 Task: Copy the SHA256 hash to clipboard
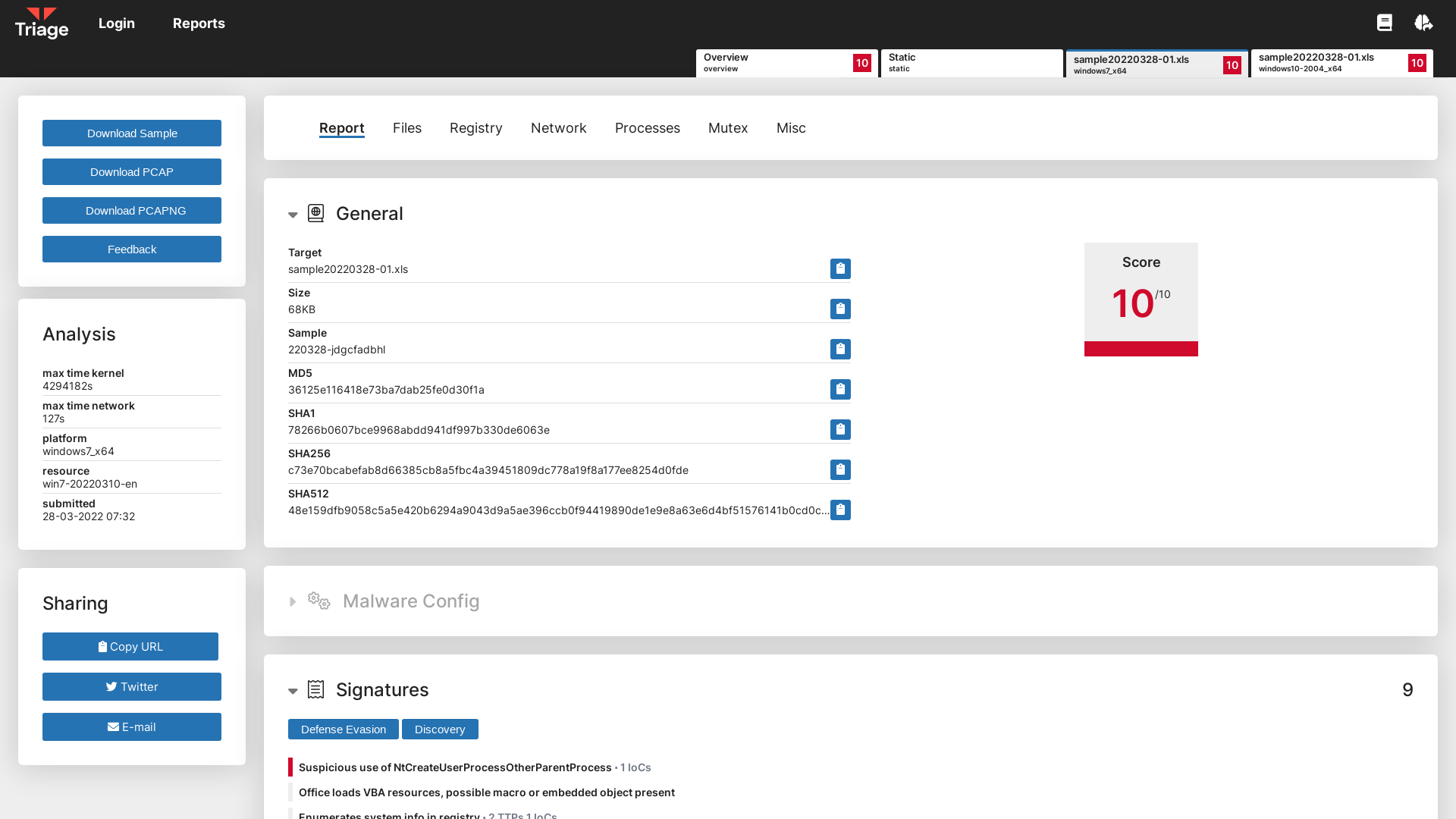(840, 470)
